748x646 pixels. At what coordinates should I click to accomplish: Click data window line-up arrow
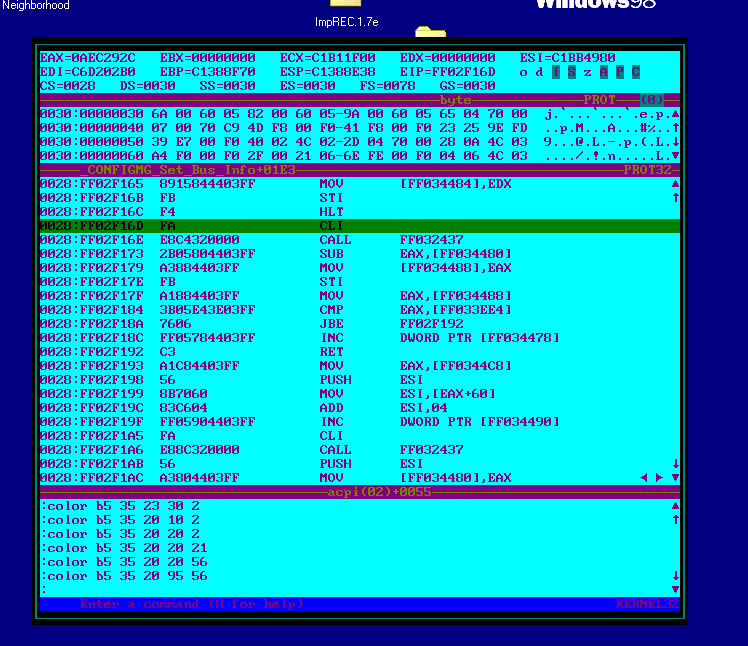675,128
